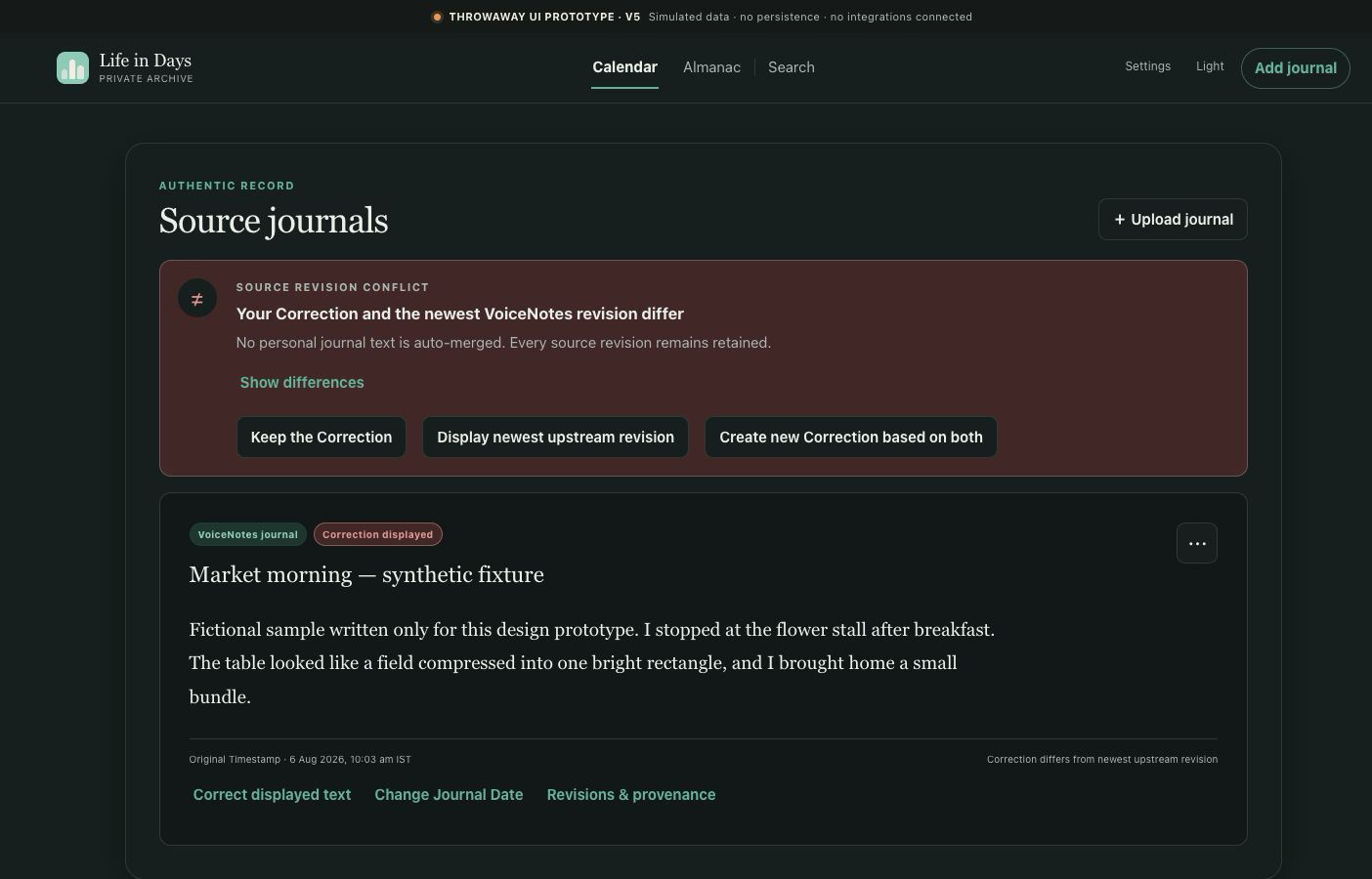Screen dimensions: 1372x879
Task: Click the Life in Days app title
Action: [x=146, y=61]
